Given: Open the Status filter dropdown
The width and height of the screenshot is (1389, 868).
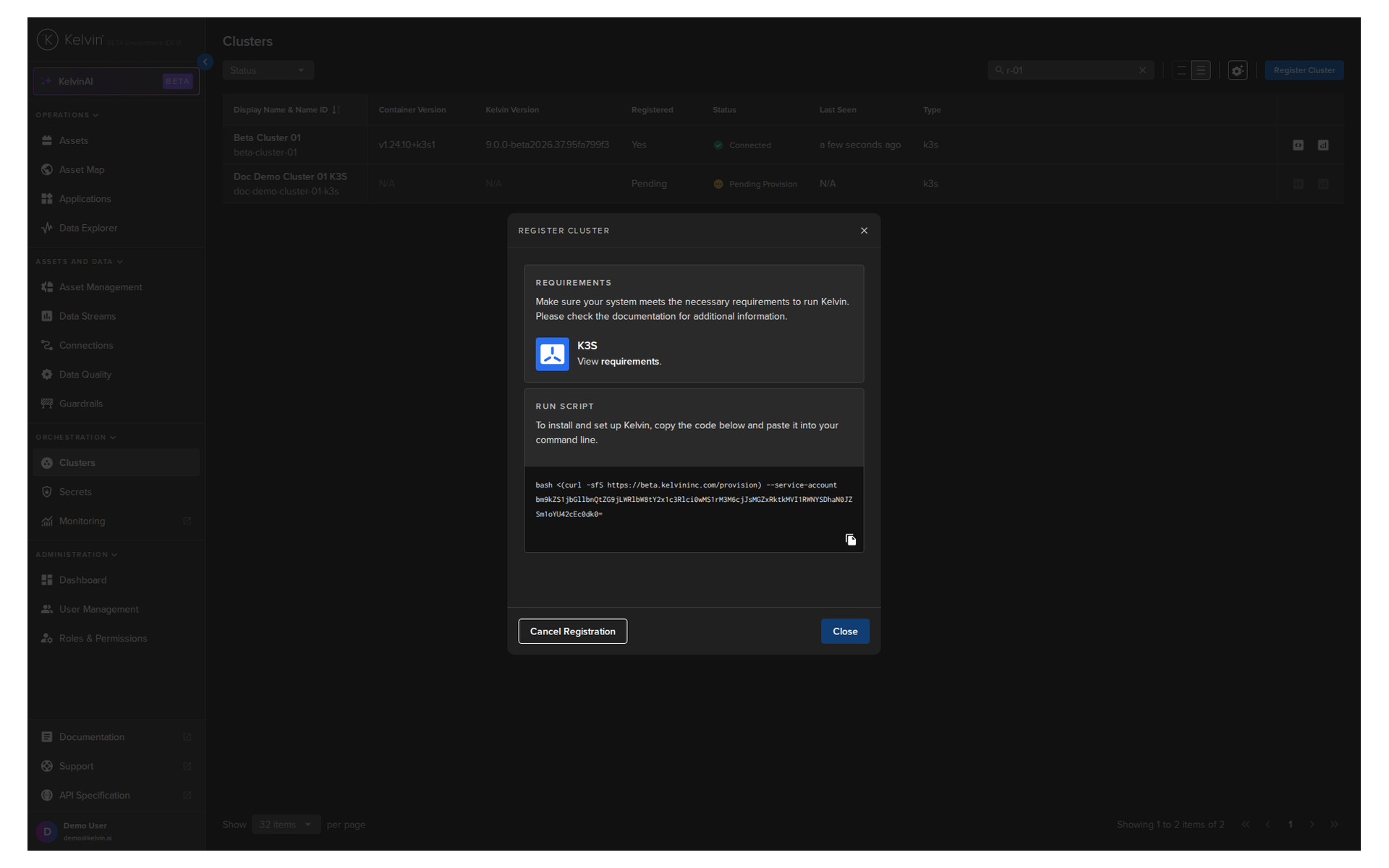Looking at the screenshot, I should pyautogui.click(x=268, y=70).
